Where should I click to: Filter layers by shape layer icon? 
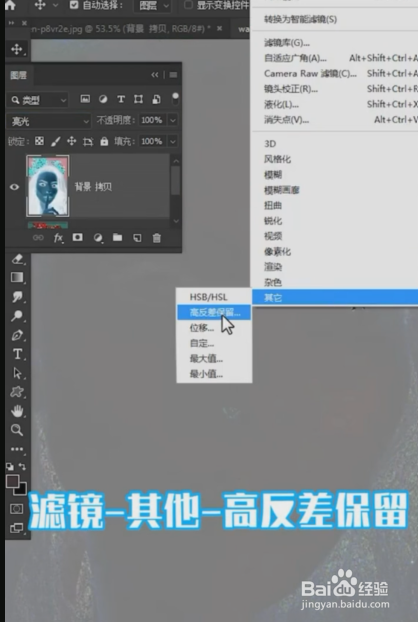pyautogui.click(x=138, y=99)
